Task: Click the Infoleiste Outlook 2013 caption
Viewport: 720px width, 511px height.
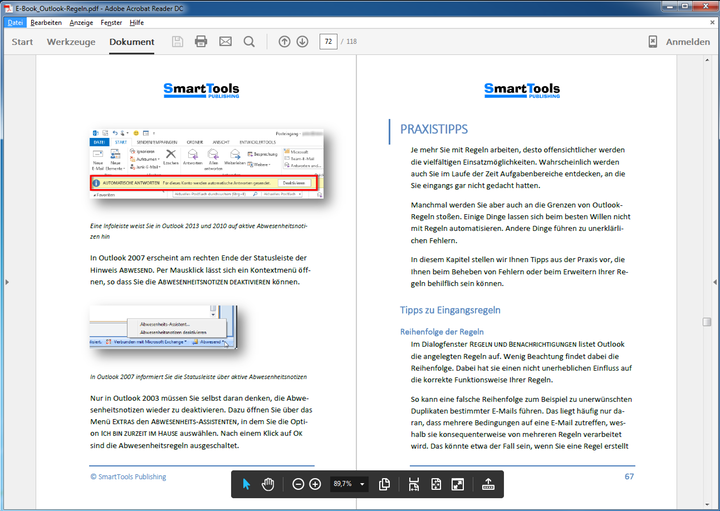Action: (198, 231)
